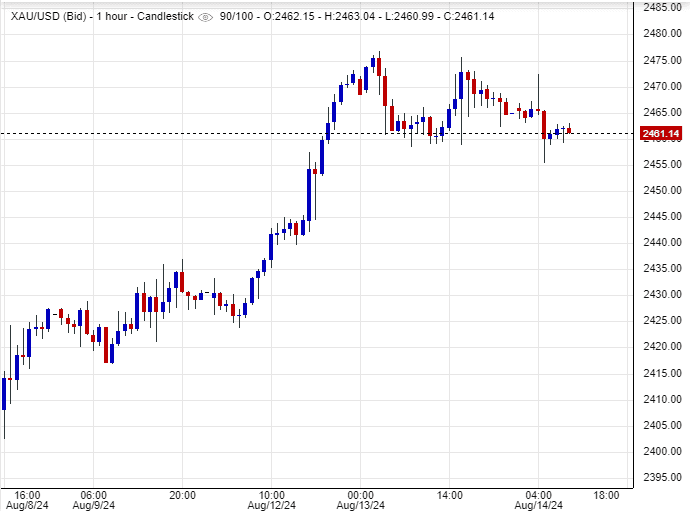The height and width of the screenshot is (511, 690).
Task: Toggle the eye icon beside Candlestick label
Action: point(205,17)
